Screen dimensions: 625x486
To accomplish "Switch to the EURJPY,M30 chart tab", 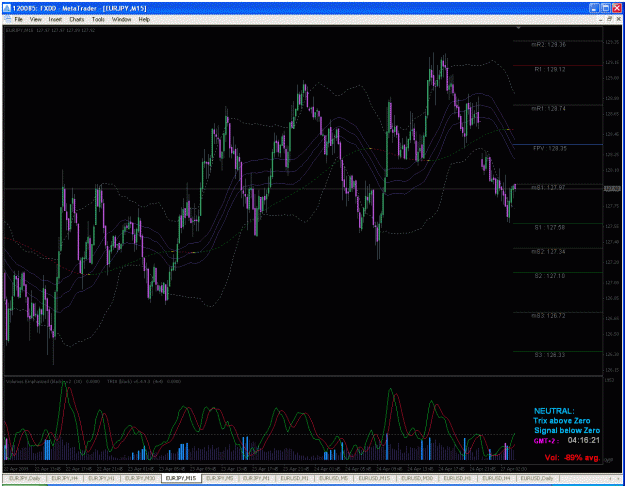I will [x=140, y=478].
